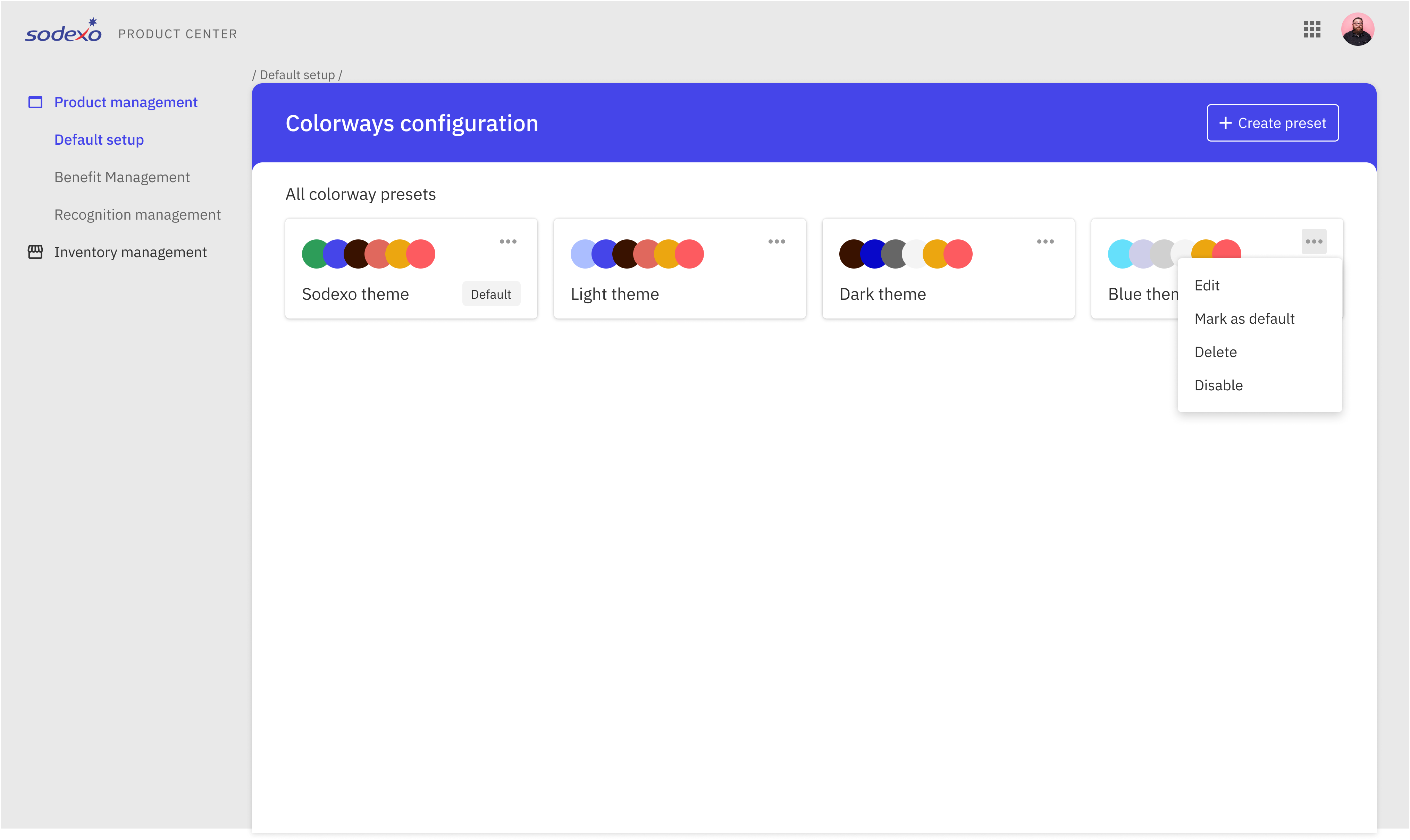This screenshot has height=840, width=1410.
Task: Open Sodexo theme three-dot menu
Action: coord(508,242)
